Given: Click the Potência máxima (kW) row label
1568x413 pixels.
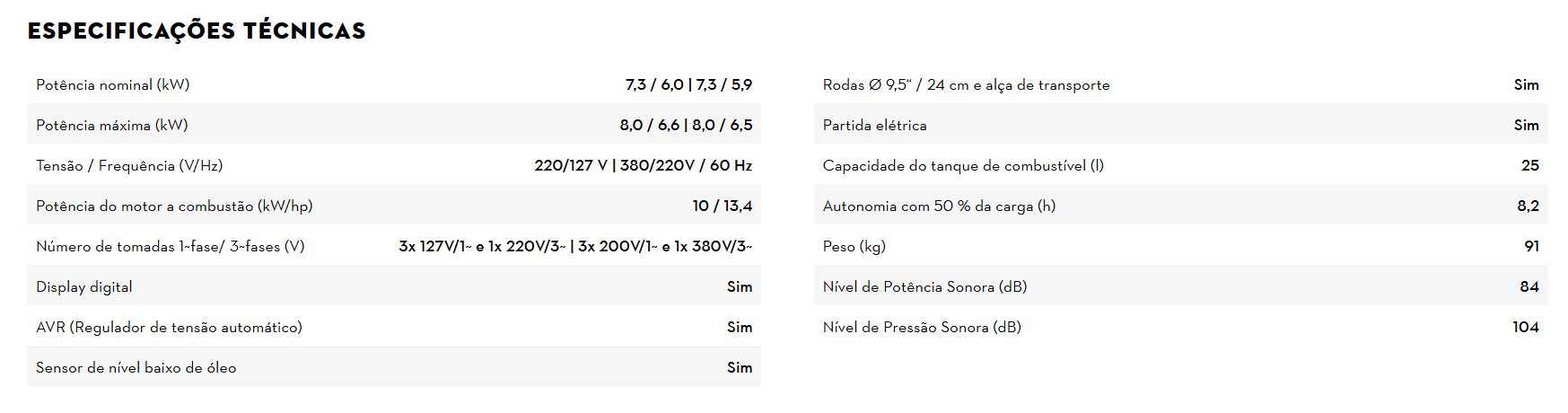Looking at the screenshot, I should (112, 126).
